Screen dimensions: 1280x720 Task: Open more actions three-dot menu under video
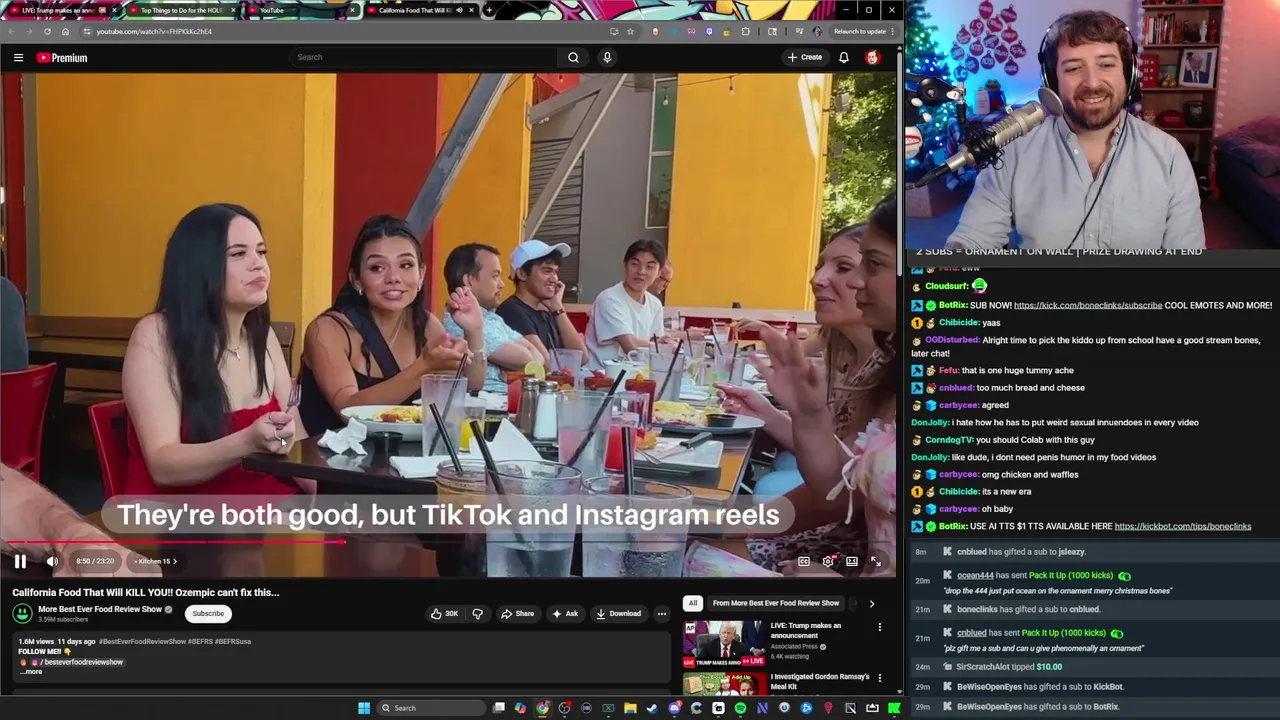pyautogui.click(x=661, y=613)
